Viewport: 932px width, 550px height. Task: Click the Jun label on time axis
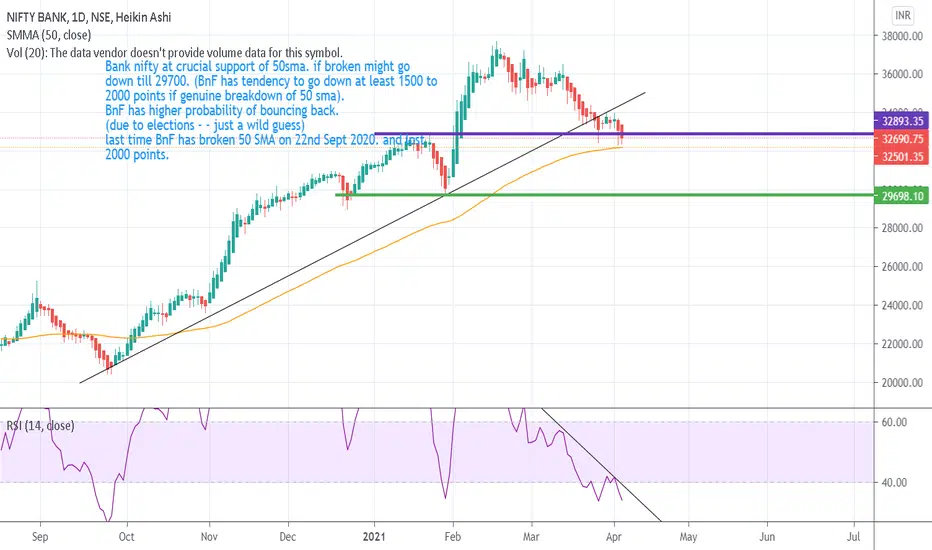767,537
